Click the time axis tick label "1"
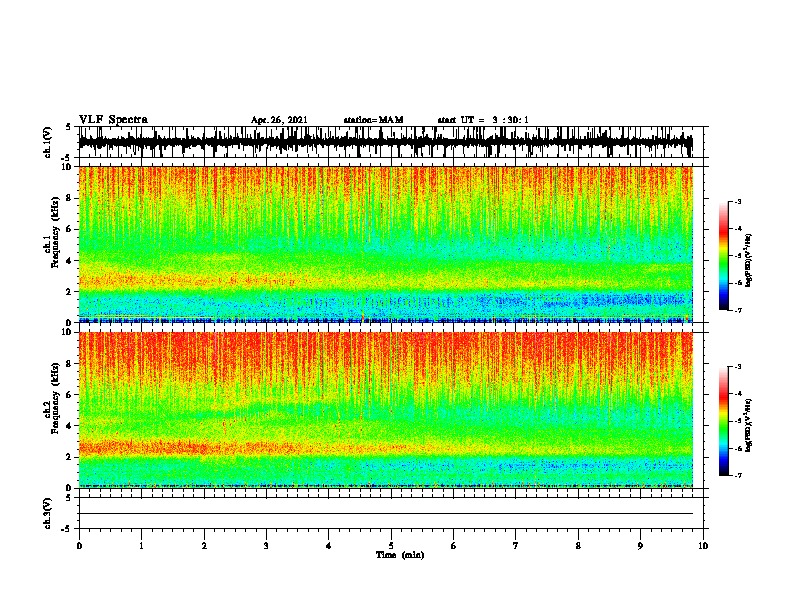This screenshot has width=792, height=612. (x=141, y=546)
